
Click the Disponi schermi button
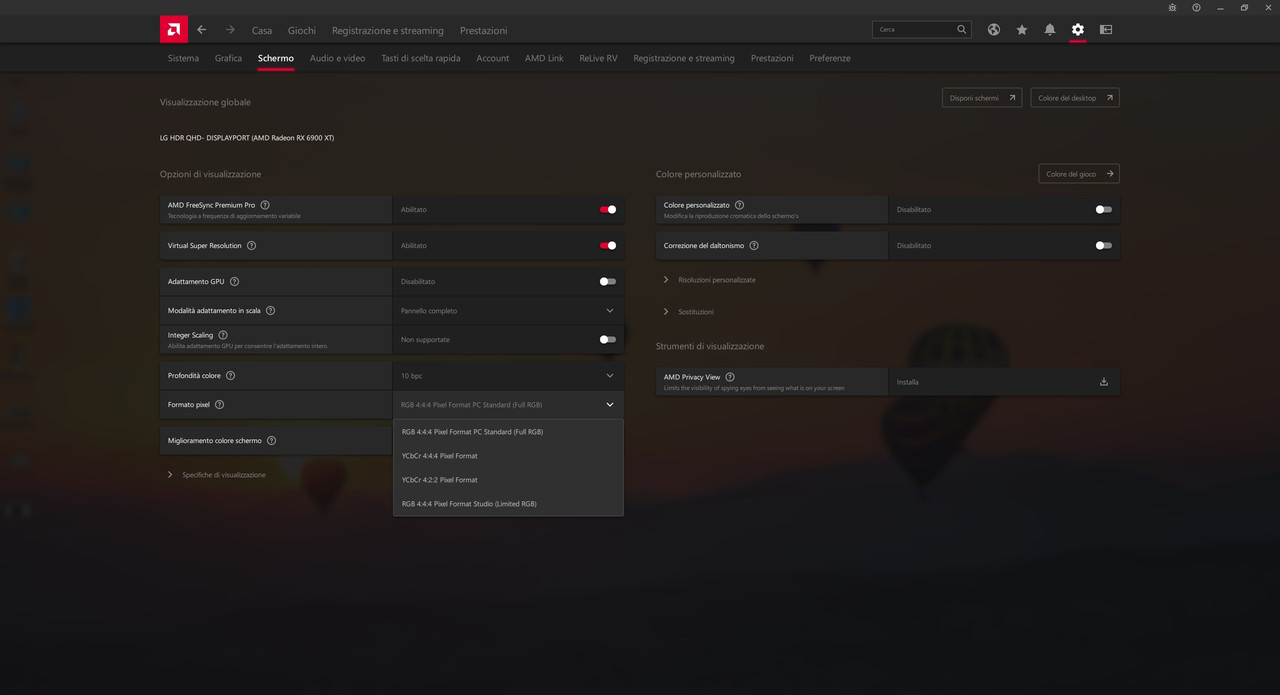click(x=982, y=98)
